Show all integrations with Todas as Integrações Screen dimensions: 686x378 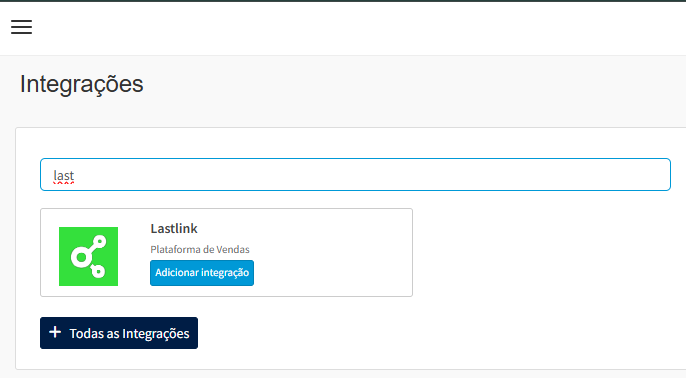coord(119,333)
